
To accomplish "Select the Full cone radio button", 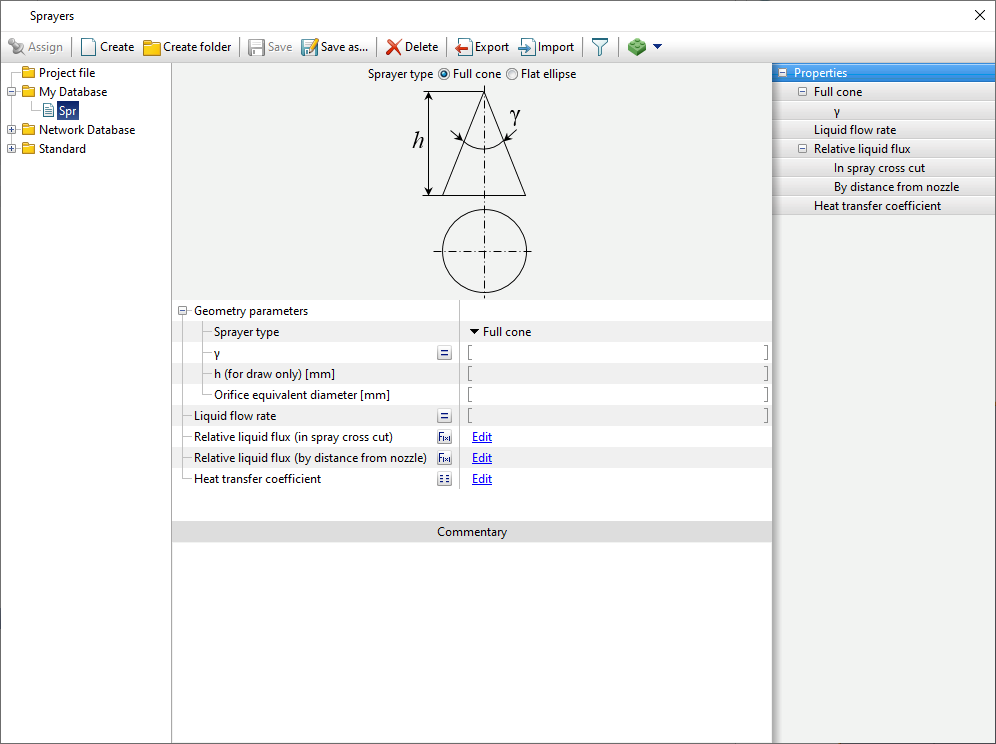I will tap(444, 74).
